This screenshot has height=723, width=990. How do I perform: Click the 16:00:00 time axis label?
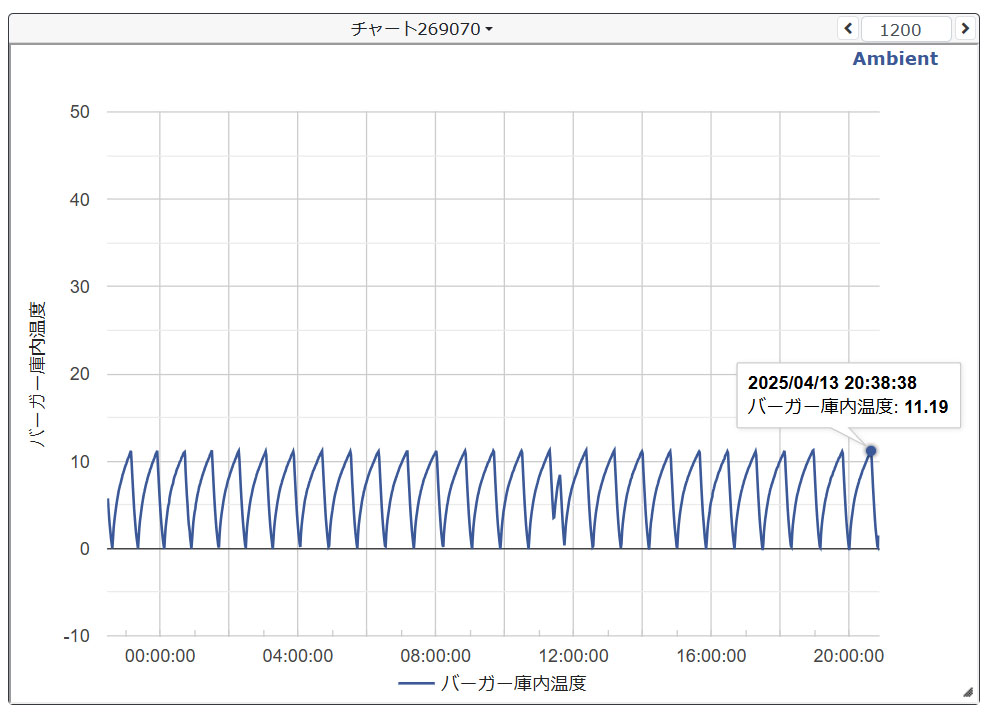tap(711, 656)
